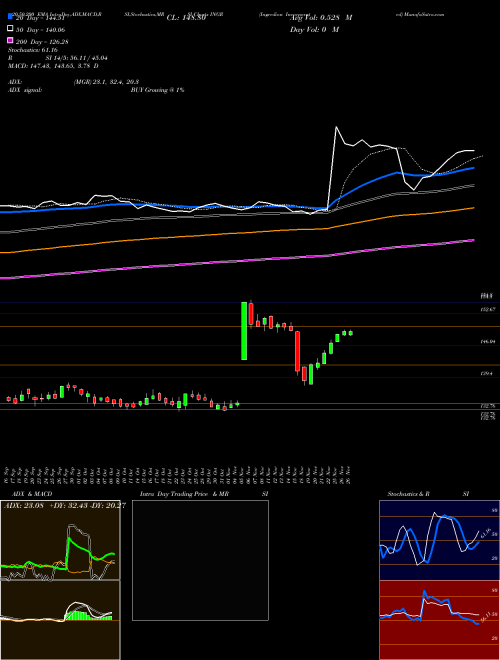Click the magenta 200 day average line
The width and height of the screenshot is (500, 660).
[237, 261]
